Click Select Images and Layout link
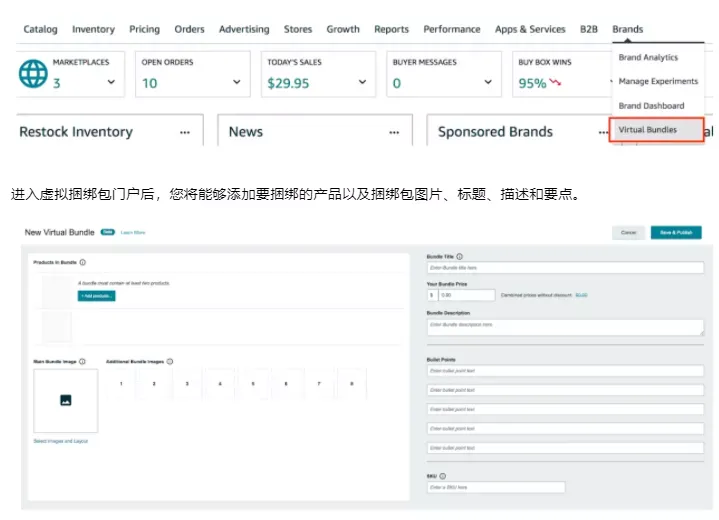The image size is (719, 520). [x=61, y=441]
